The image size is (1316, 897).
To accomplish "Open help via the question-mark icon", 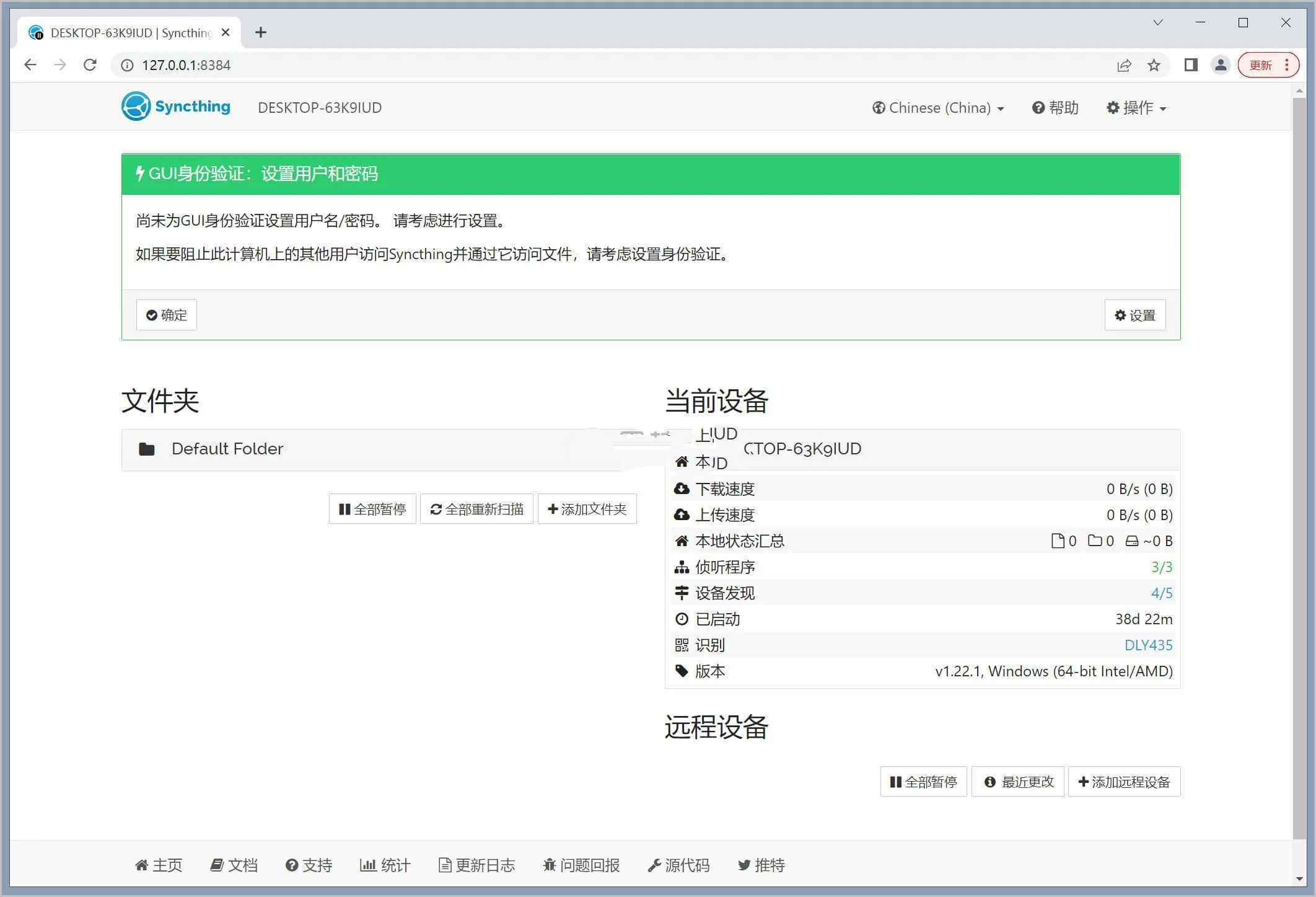I will (1038, 107).
